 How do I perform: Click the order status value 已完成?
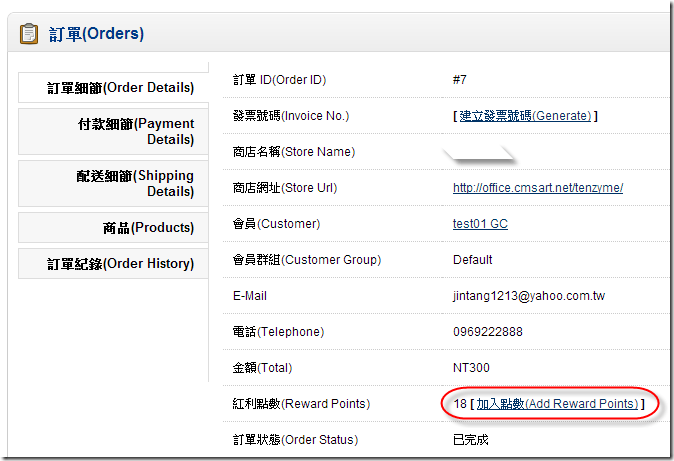pyautogui.click(x=471, y=439)
